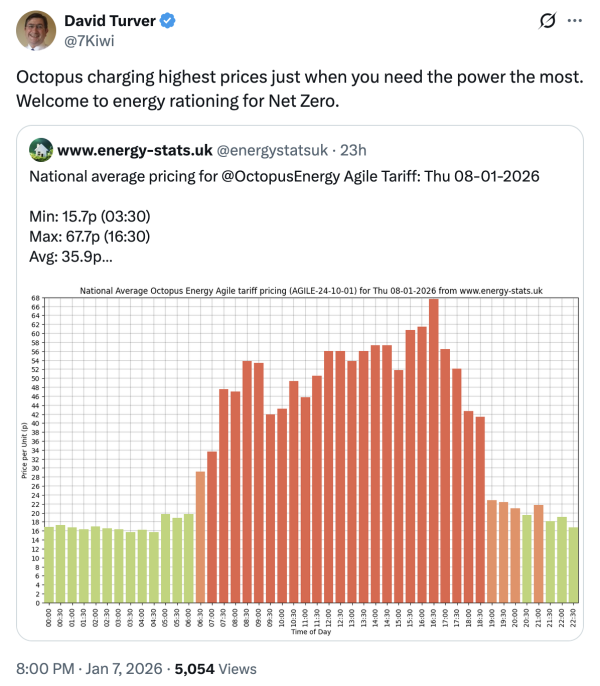Click the main tweet text about Octopus
Viewport: 600px width, 686px height.
click(x=300, y=89)
